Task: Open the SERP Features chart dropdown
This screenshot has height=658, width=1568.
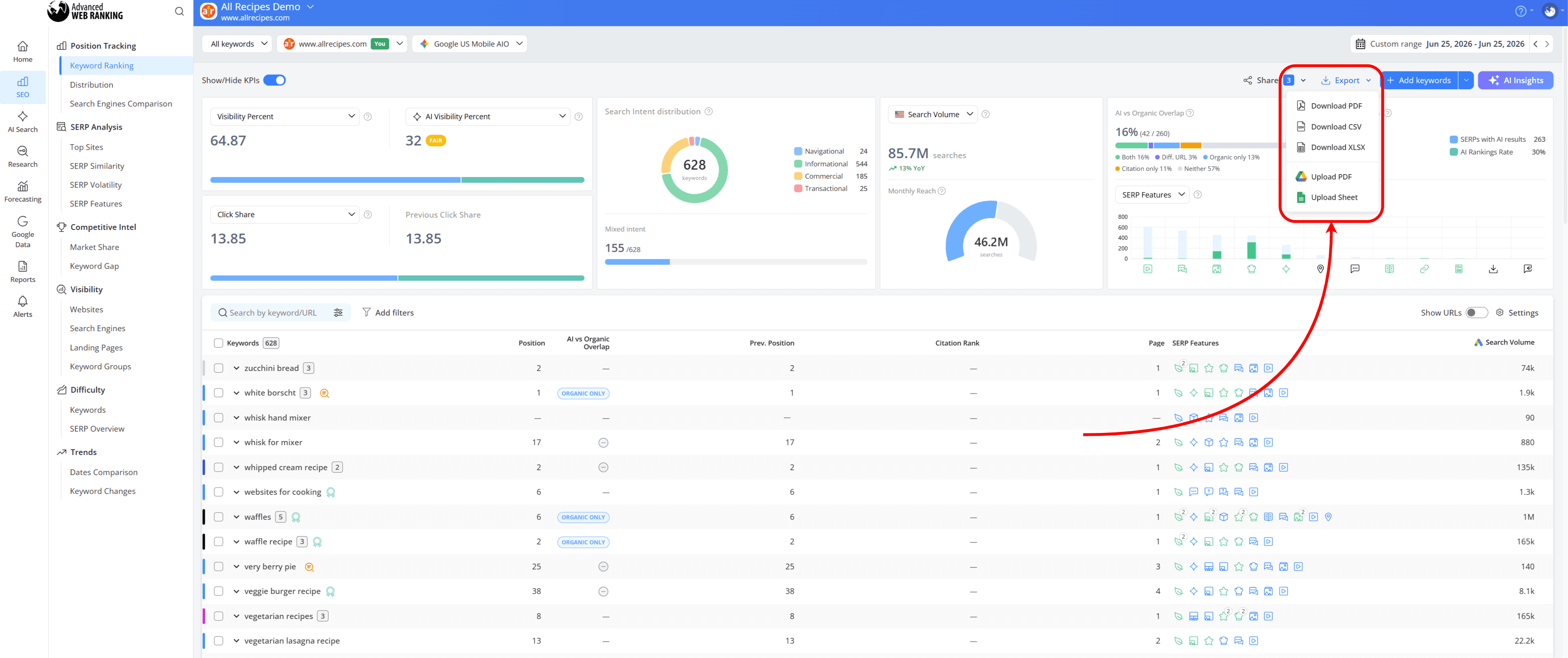Action: point(1152,195)
